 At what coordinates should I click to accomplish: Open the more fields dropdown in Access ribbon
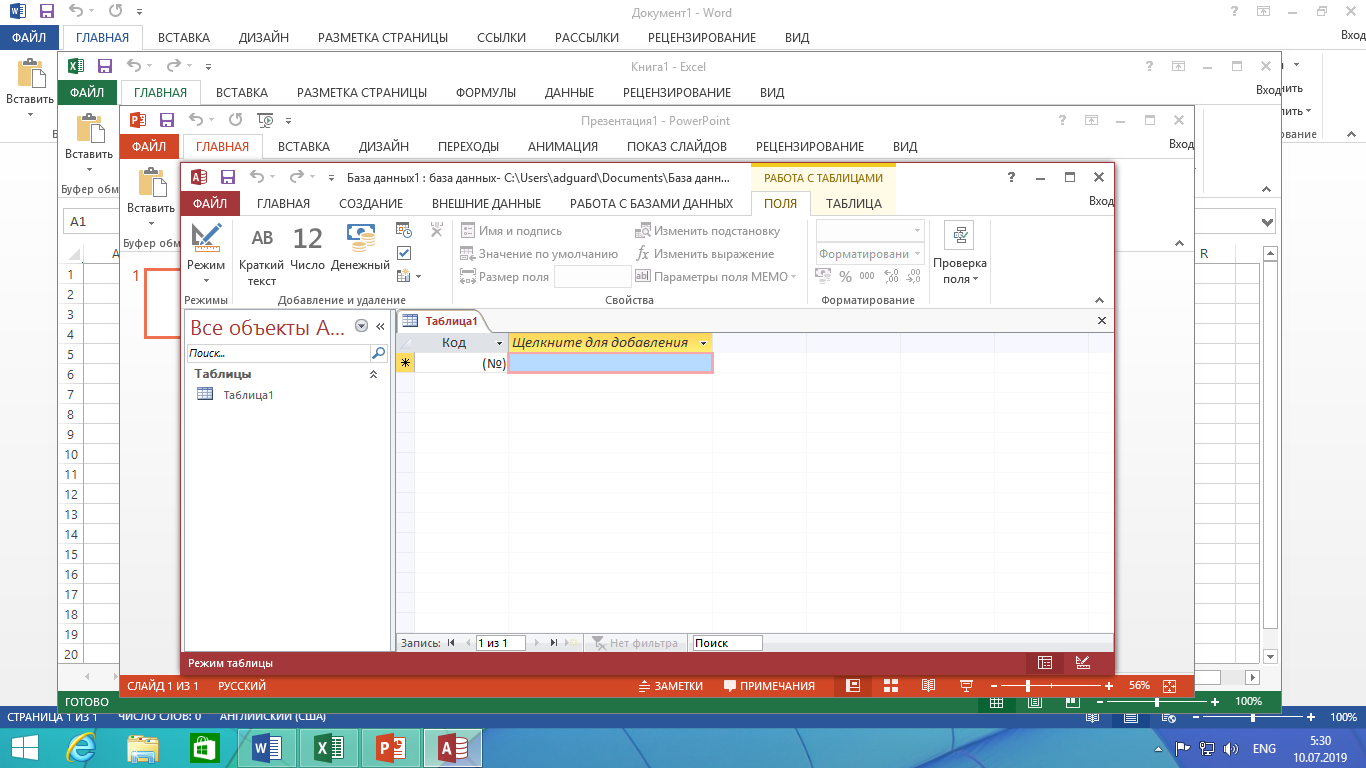click(x=409, y=276)
